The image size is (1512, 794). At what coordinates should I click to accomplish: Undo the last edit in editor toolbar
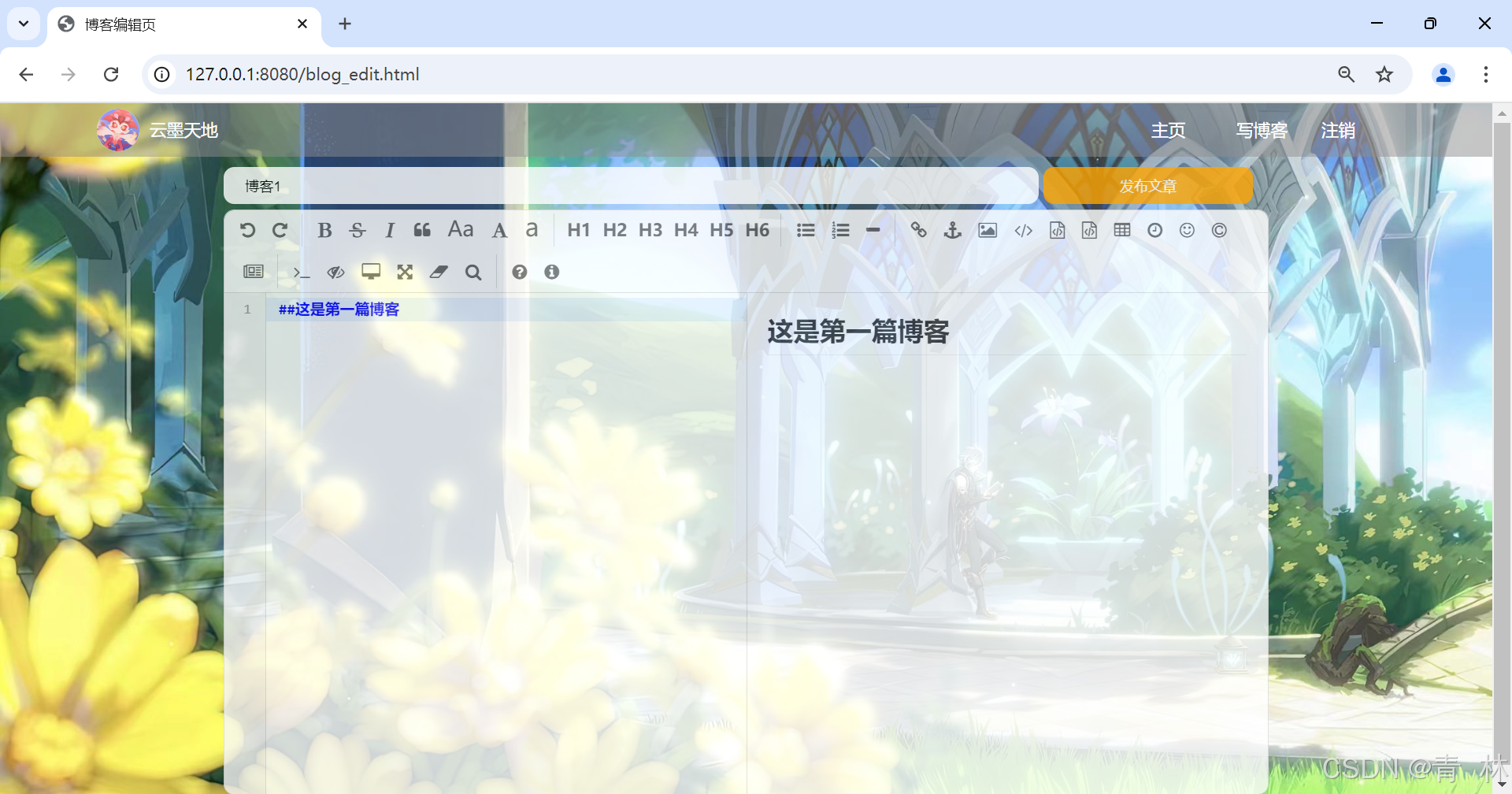(x=247, y=230)
